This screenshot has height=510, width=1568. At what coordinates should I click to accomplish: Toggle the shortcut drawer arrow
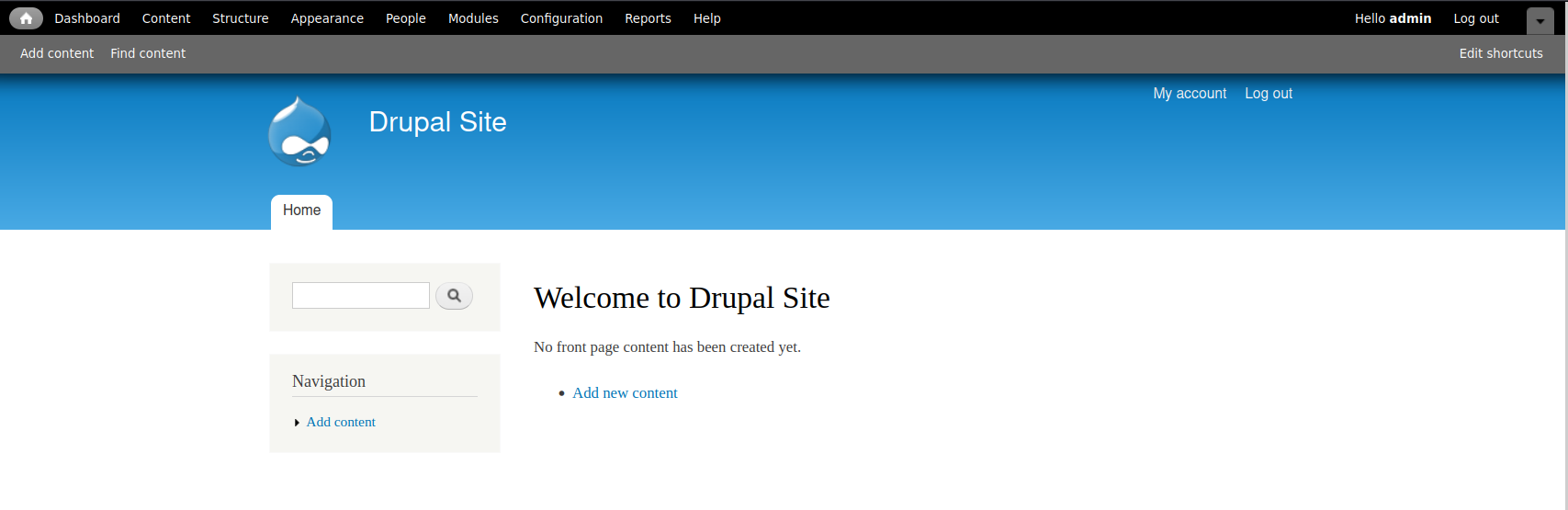coord(1540,20)
